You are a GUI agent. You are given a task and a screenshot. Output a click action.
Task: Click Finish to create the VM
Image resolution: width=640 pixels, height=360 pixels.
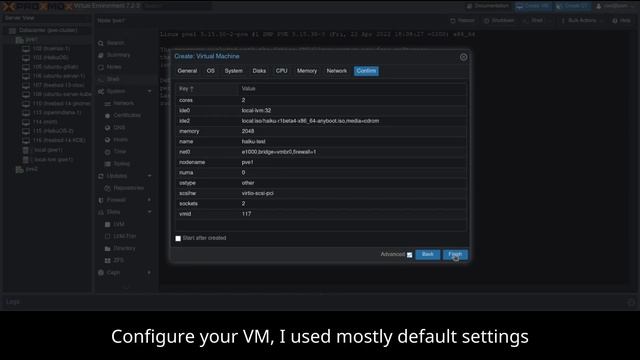(455, 254)
